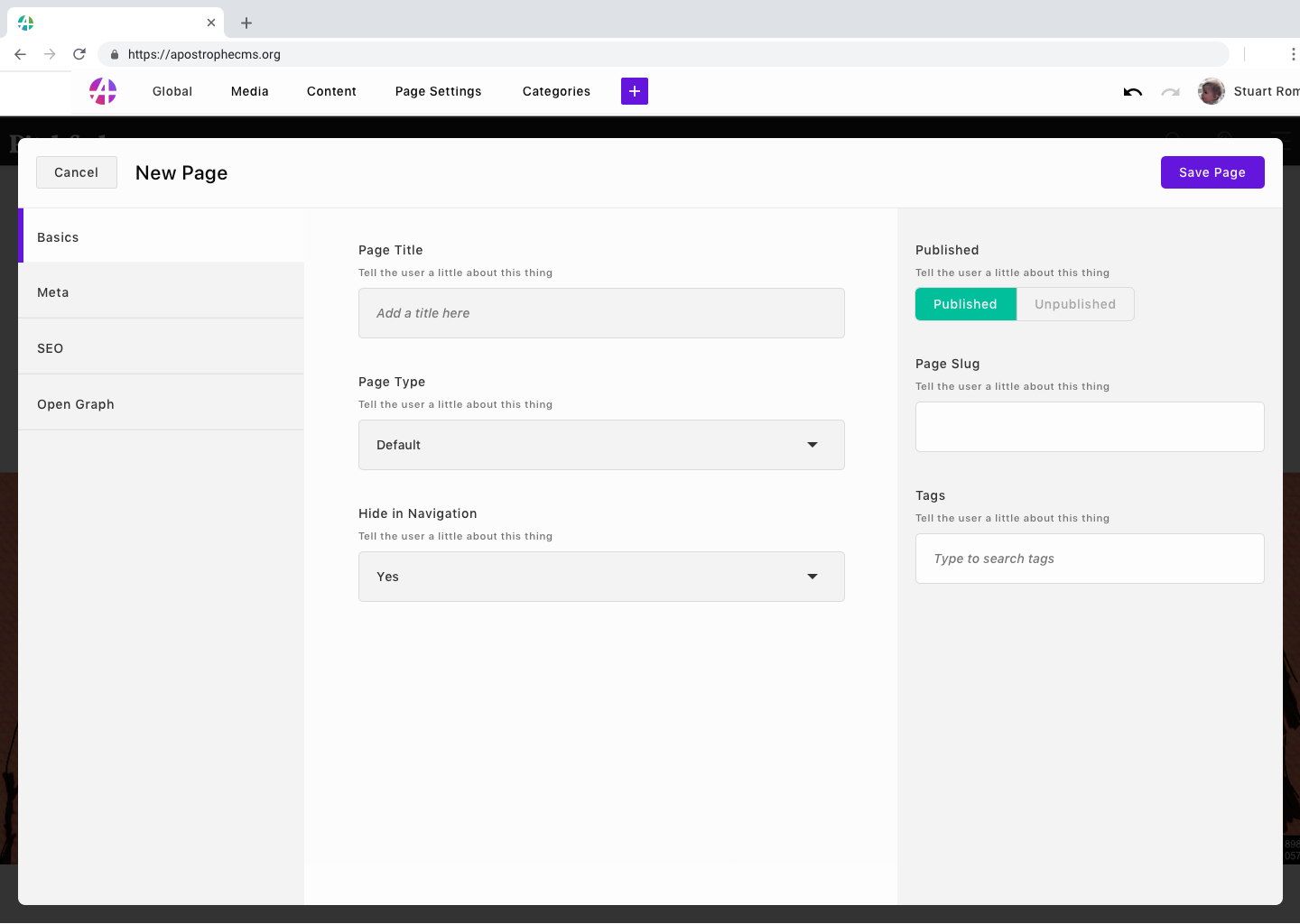Viewport: 1300px width, 924px height.
Task: Open the Media section in the admin bar
Action: tap(249, 90)
